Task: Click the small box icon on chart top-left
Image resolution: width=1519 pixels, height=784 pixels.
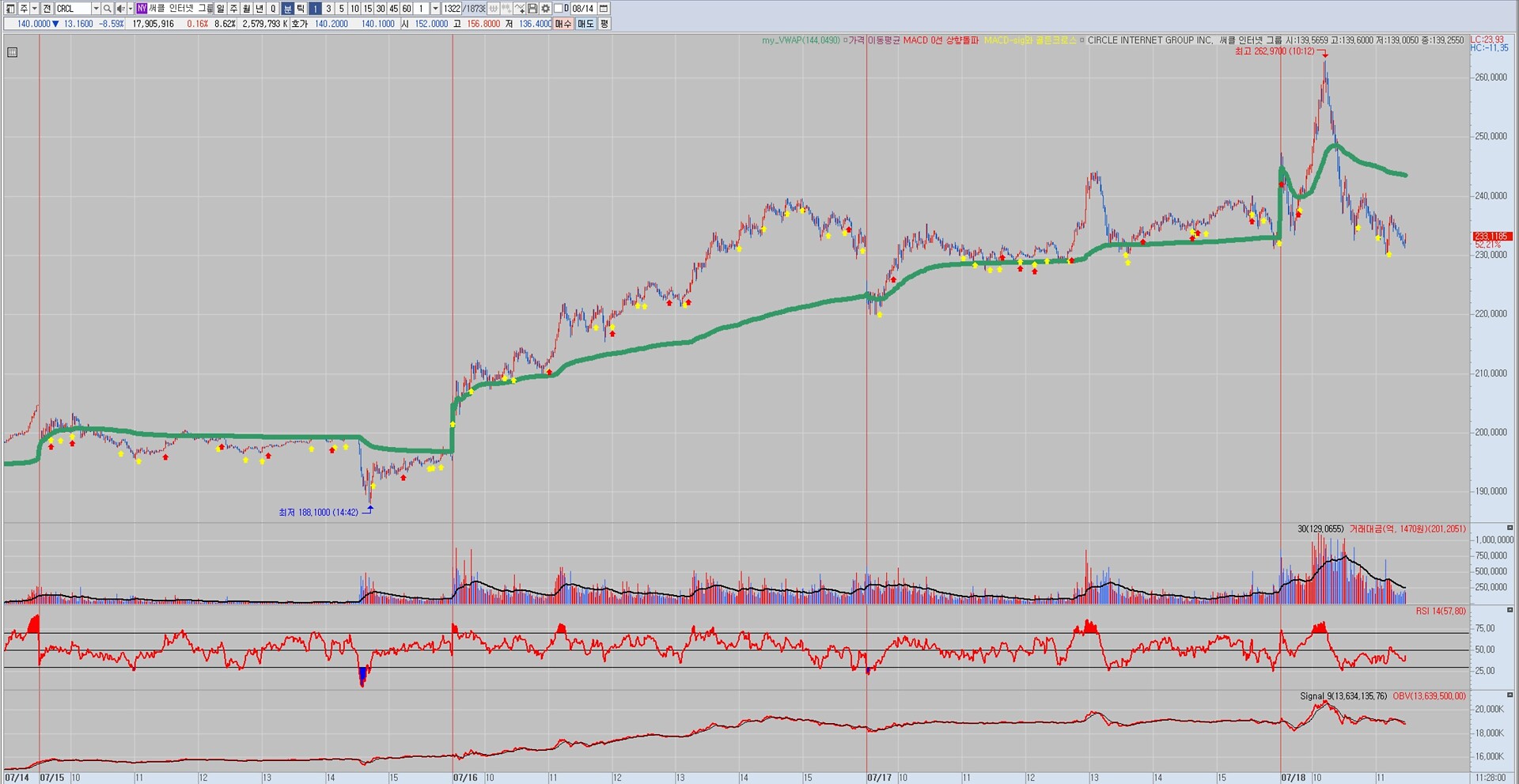Action: pos(12,52)
